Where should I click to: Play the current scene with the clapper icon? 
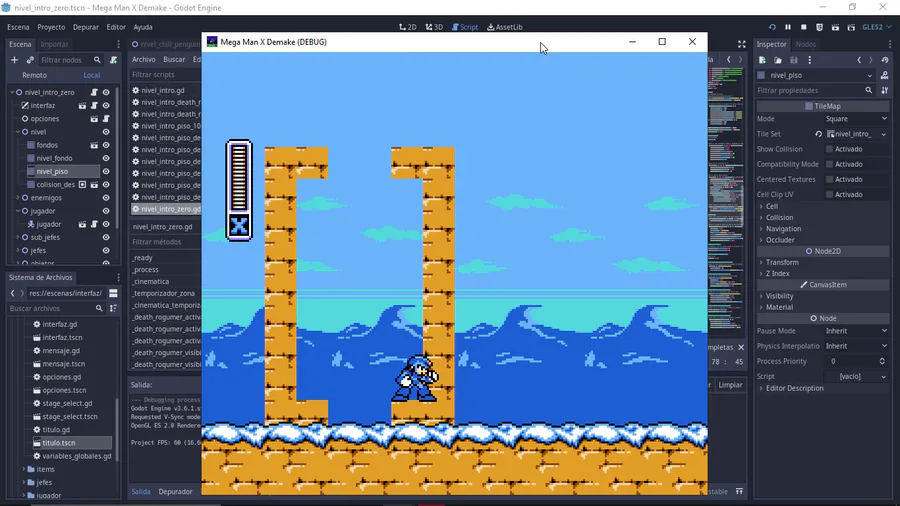click(x=835, y=27)
